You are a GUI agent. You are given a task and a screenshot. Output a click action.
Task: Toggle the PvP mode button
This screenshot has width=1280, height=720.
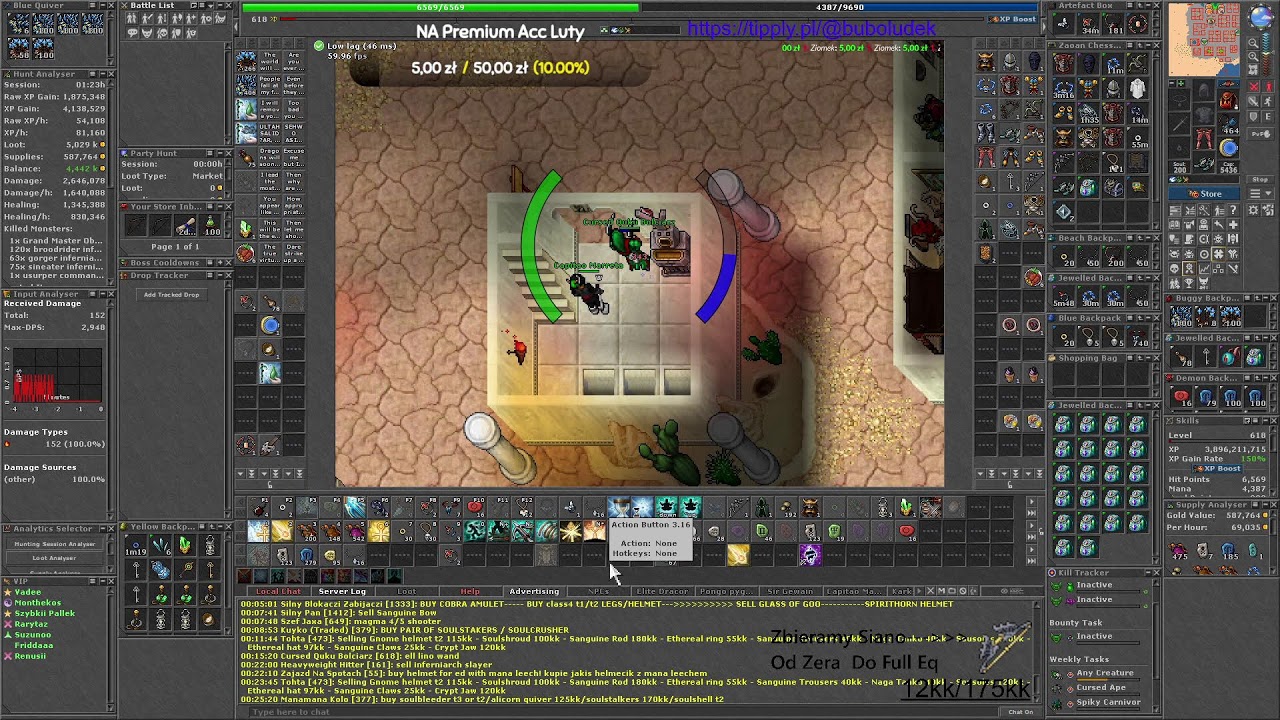[x=1261, y=134]
